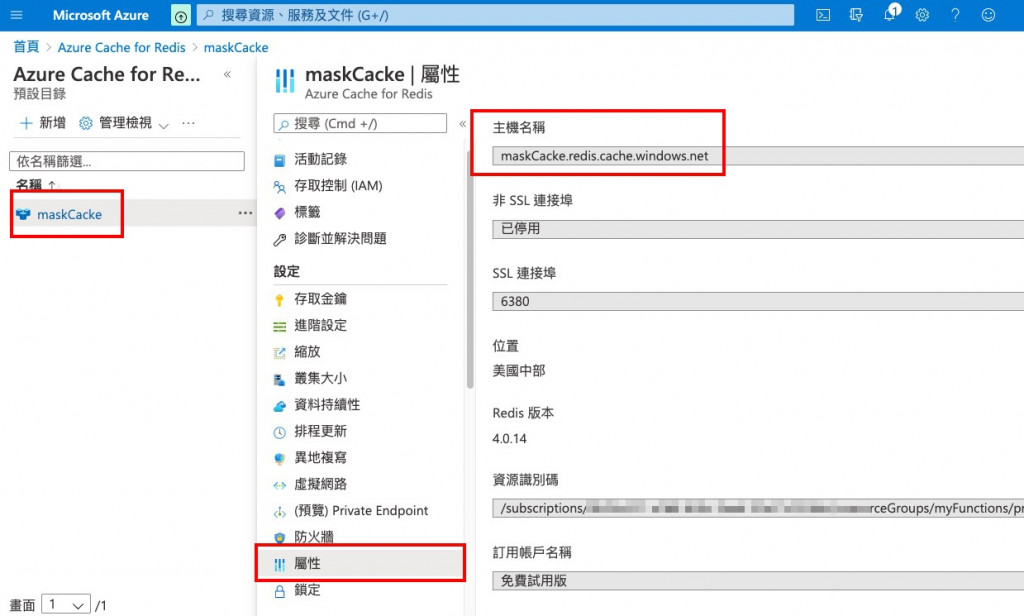Click the SSL port field 6380
This screenshot has width=1024, height=616.
758,301
